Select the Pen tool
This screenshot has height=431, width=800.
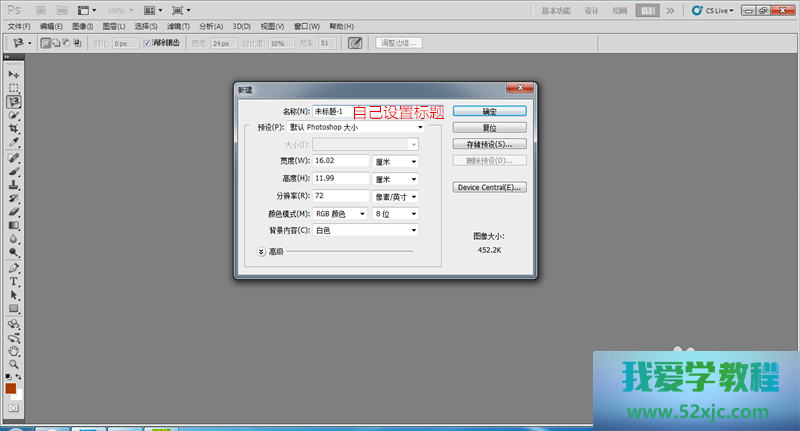(x=14, y=268)
